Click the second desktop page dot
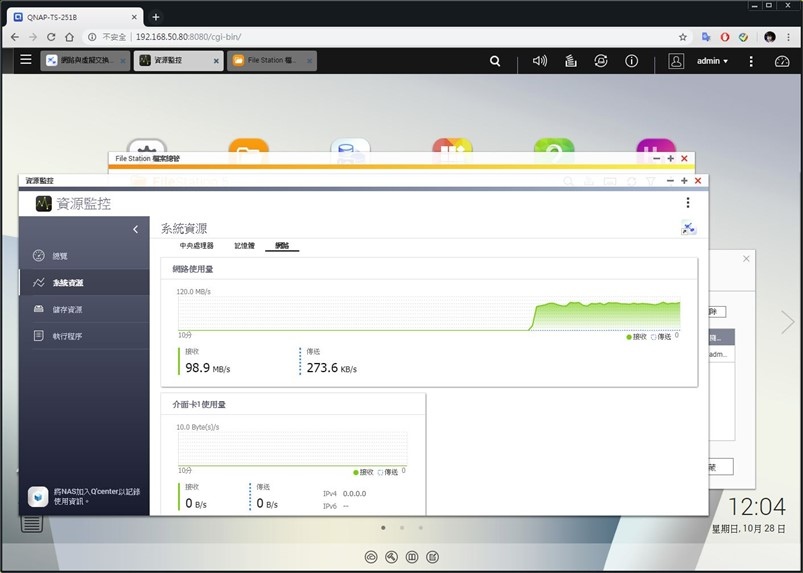 [402, 527]
